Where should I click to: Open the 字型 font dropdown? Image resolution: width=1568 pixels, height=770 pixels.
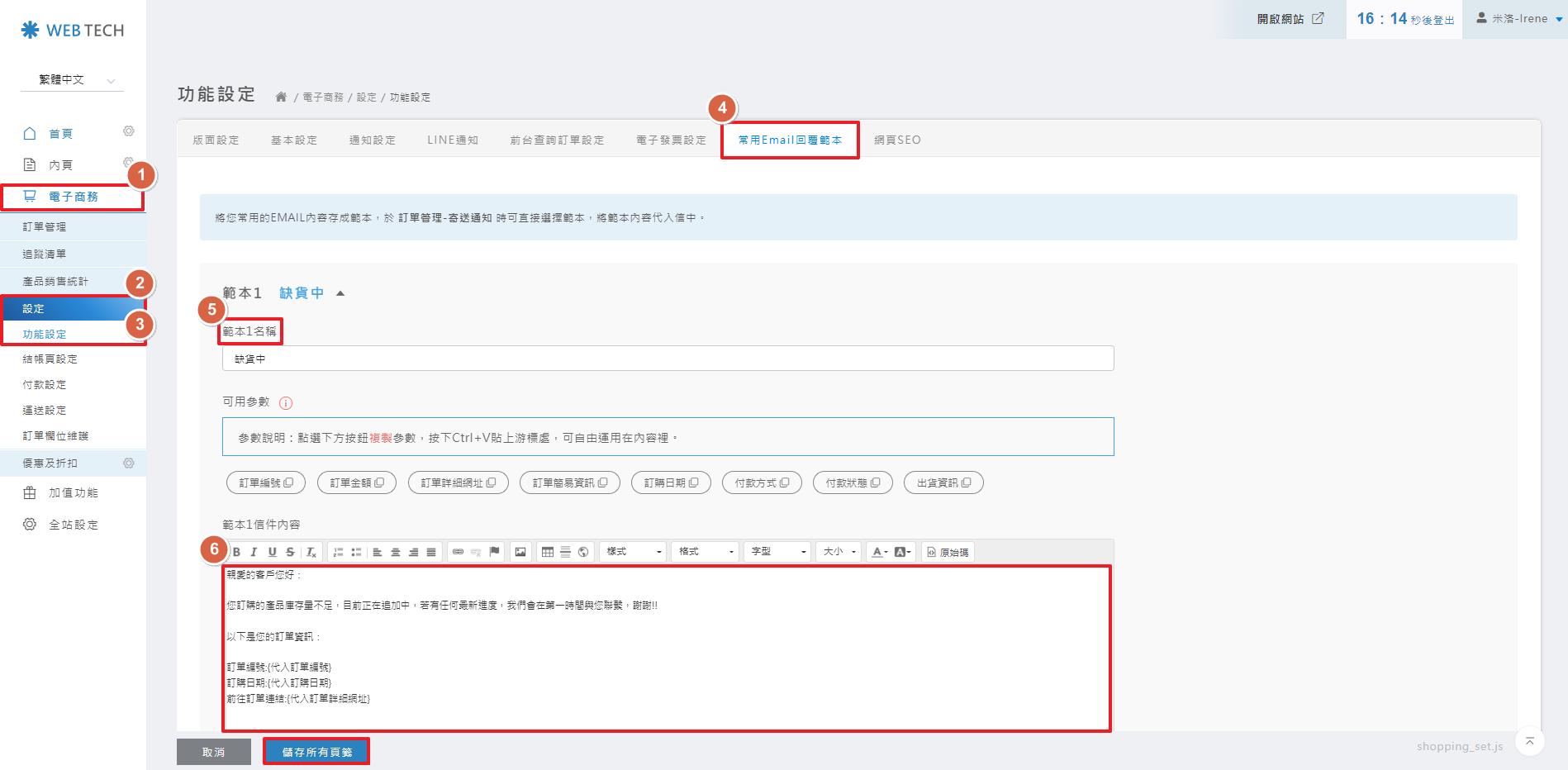[777, 552]
